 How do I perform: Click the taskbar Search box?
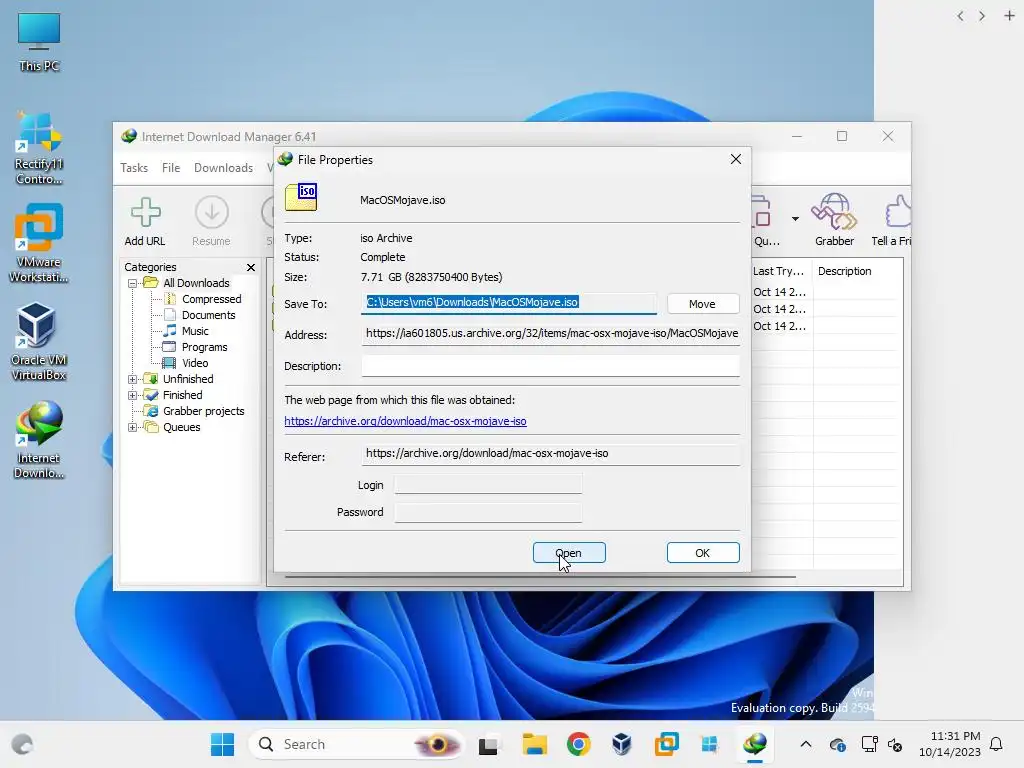(356, 744)
